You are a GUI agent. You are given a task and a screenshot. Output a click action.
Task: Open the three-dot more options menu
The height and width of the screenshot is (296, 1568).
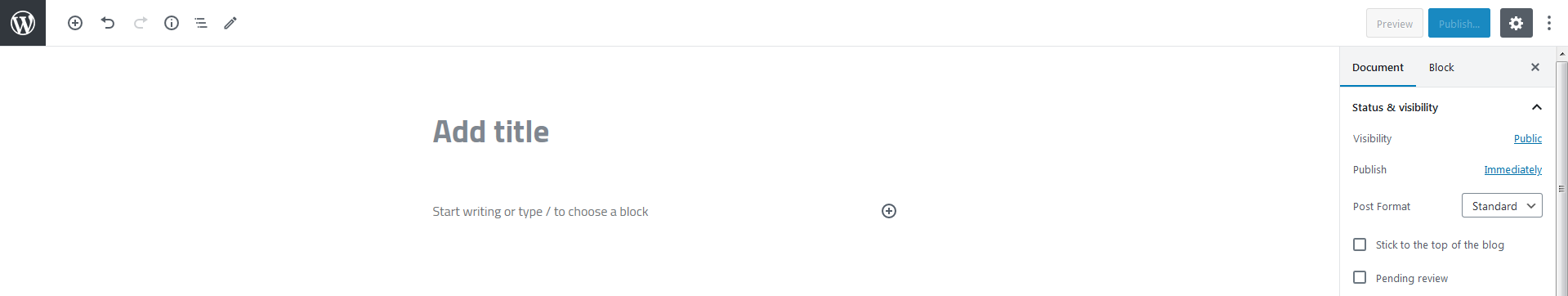(1549, 23)
